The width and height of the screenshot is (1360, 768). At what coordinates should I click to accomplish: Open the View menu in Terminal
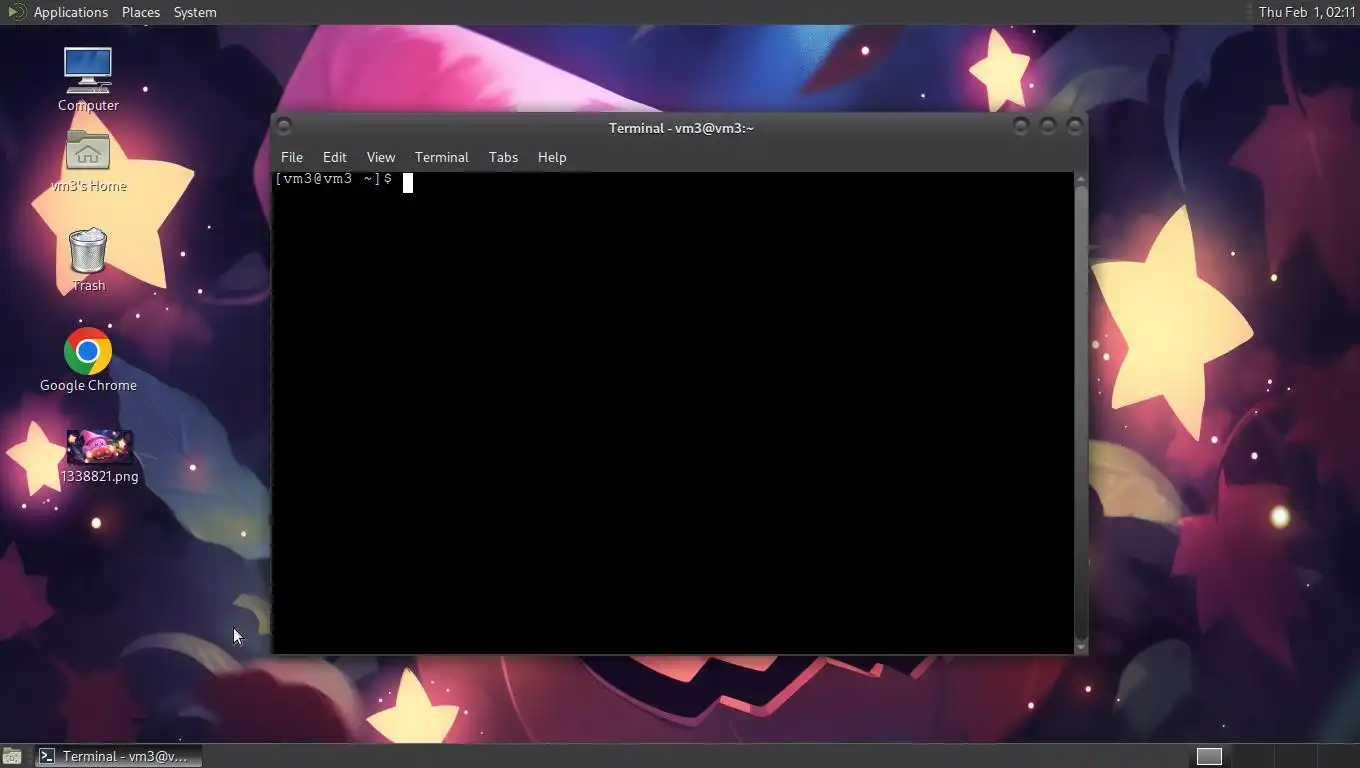click(381, 157)
